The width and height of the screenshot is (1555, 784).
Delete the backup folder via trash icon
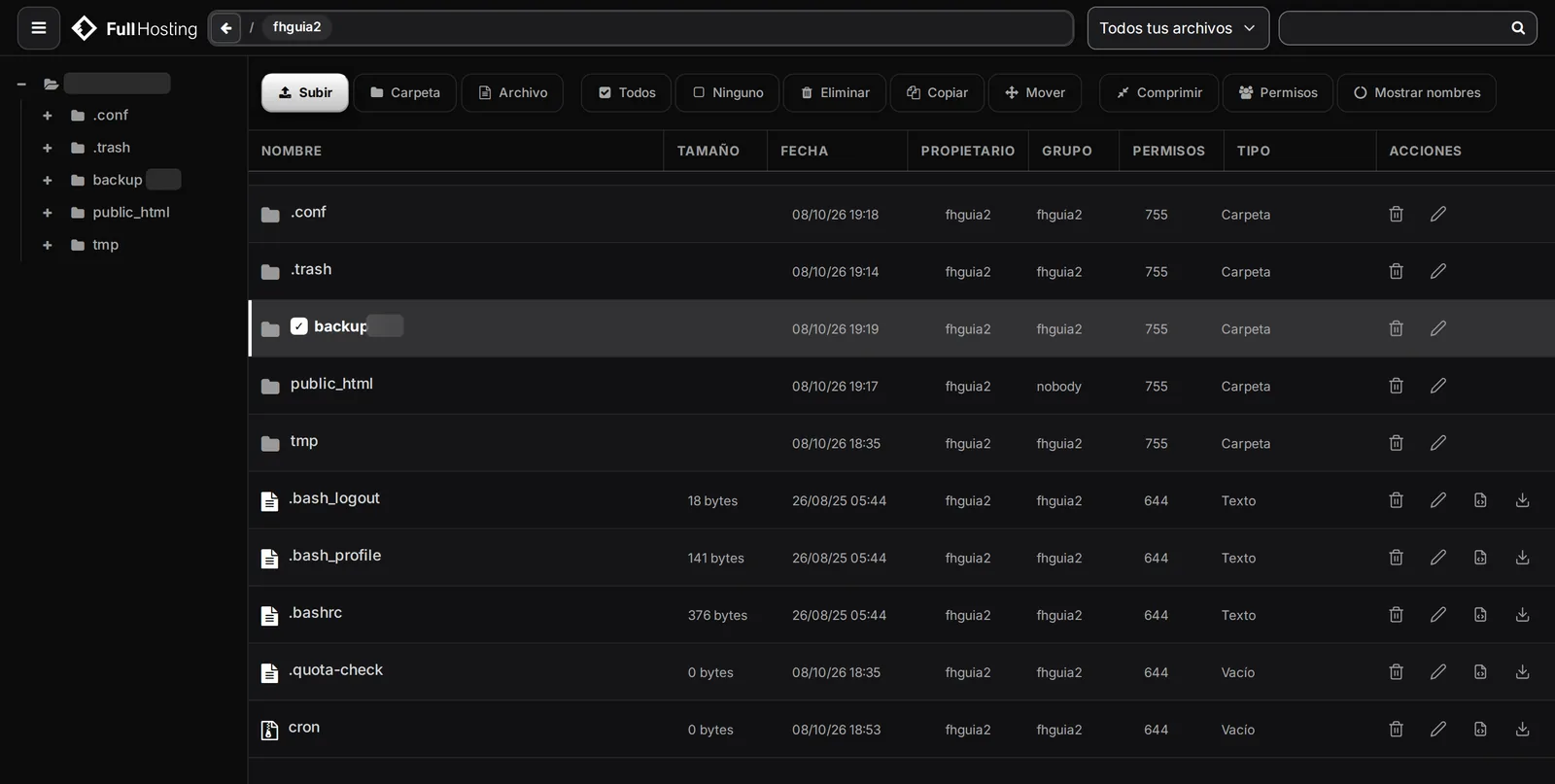pyautogui.click(x=1396, y=328)
